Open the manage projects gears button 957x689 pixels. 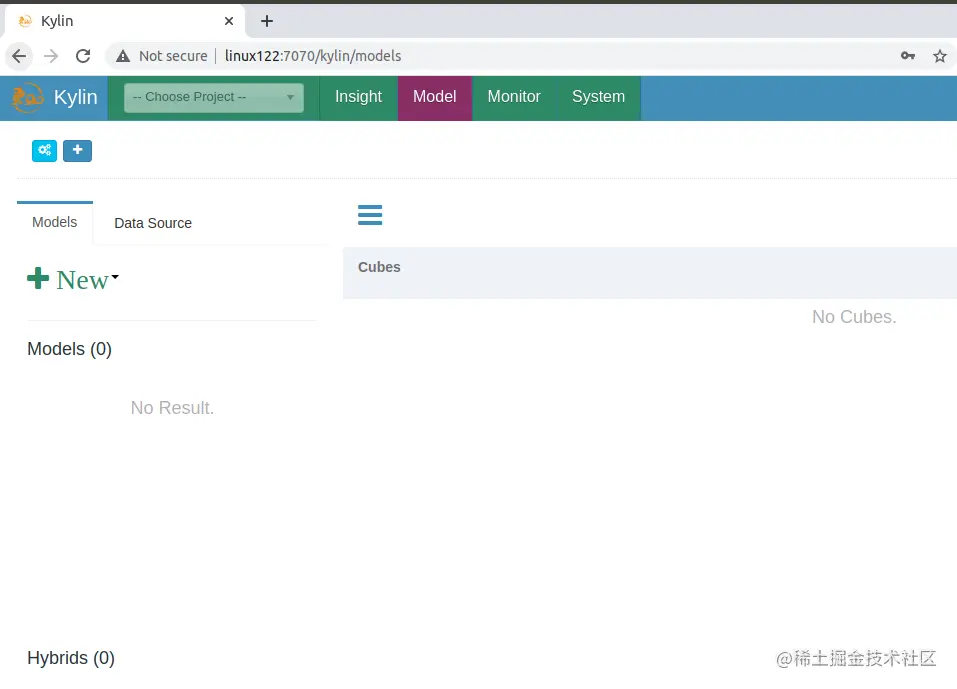pos(45,151)
